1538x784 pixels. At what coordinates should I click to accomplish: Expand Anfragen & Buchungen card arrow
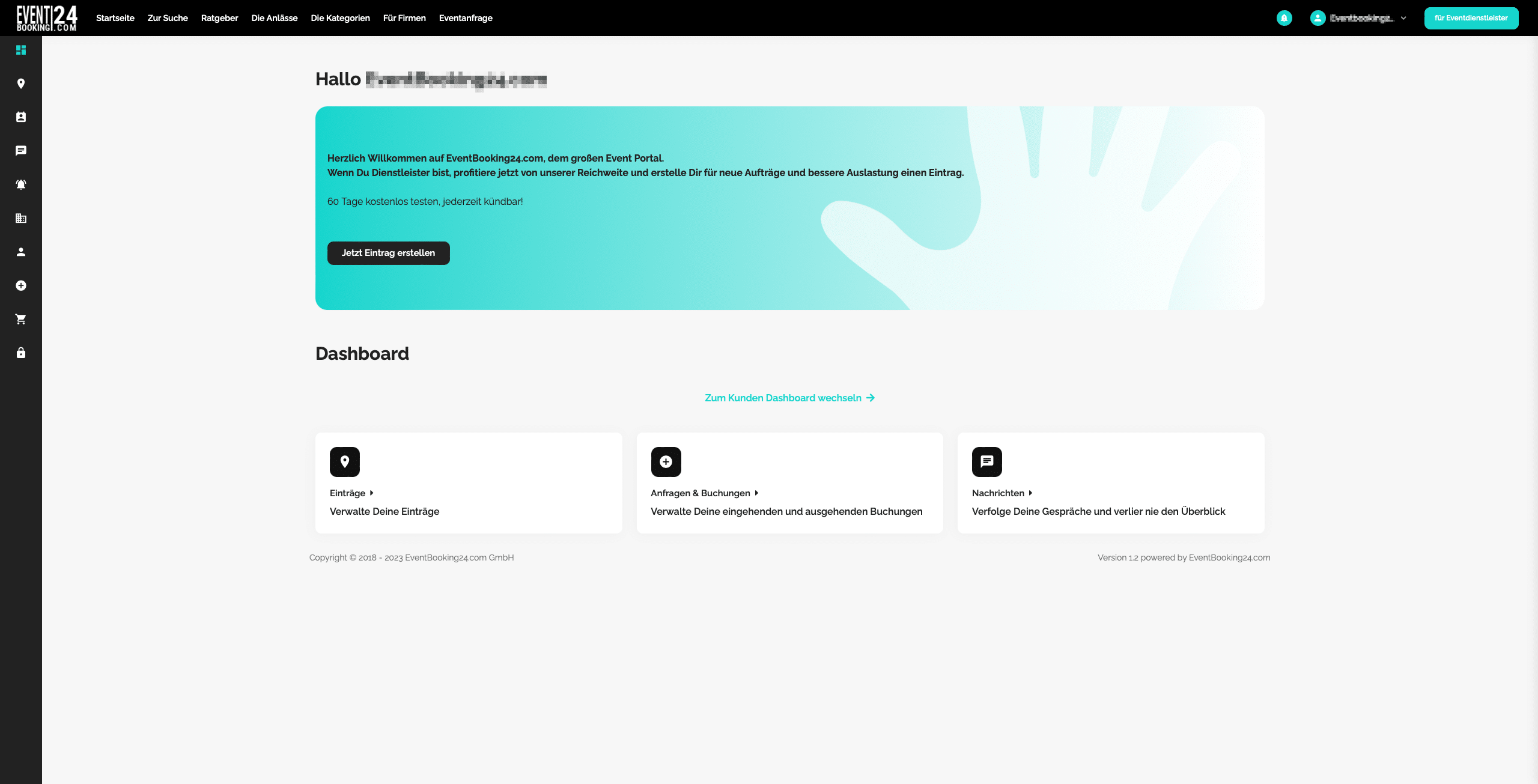click(x=756, y=493)
